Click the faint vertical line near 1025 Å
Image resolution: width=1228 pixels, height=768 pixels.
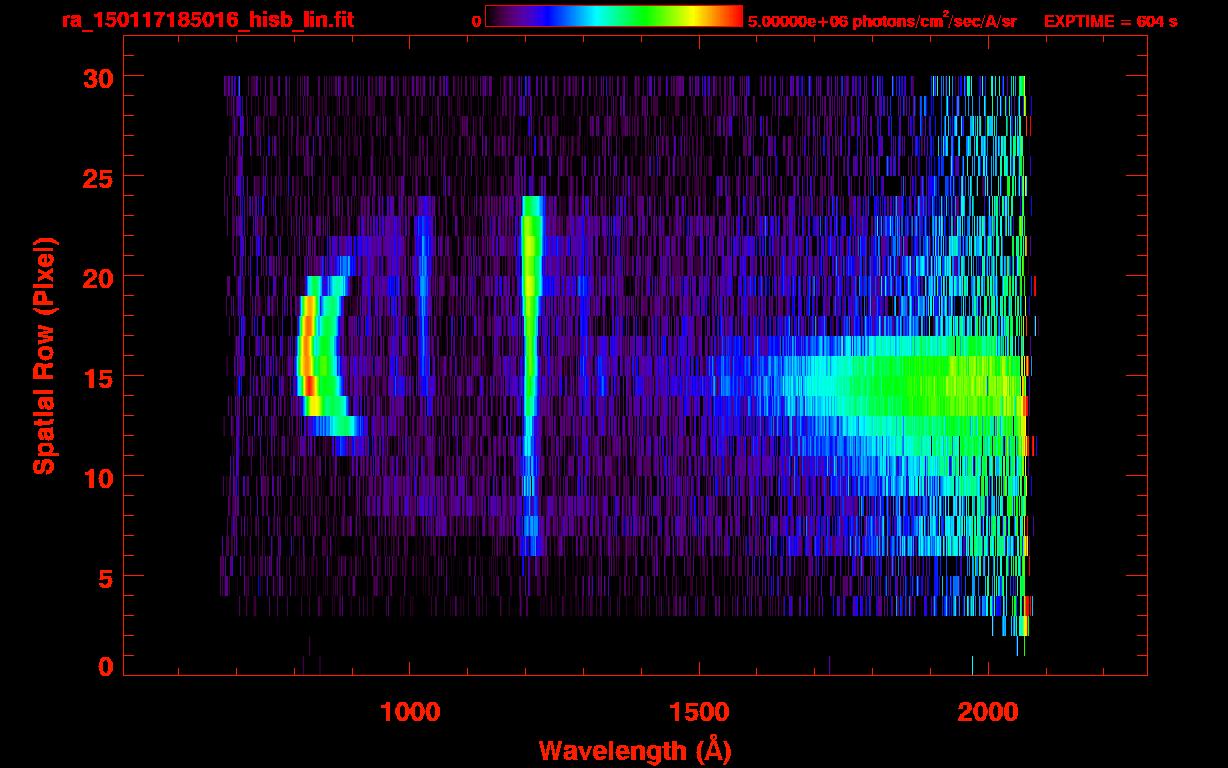coord(424,296)
